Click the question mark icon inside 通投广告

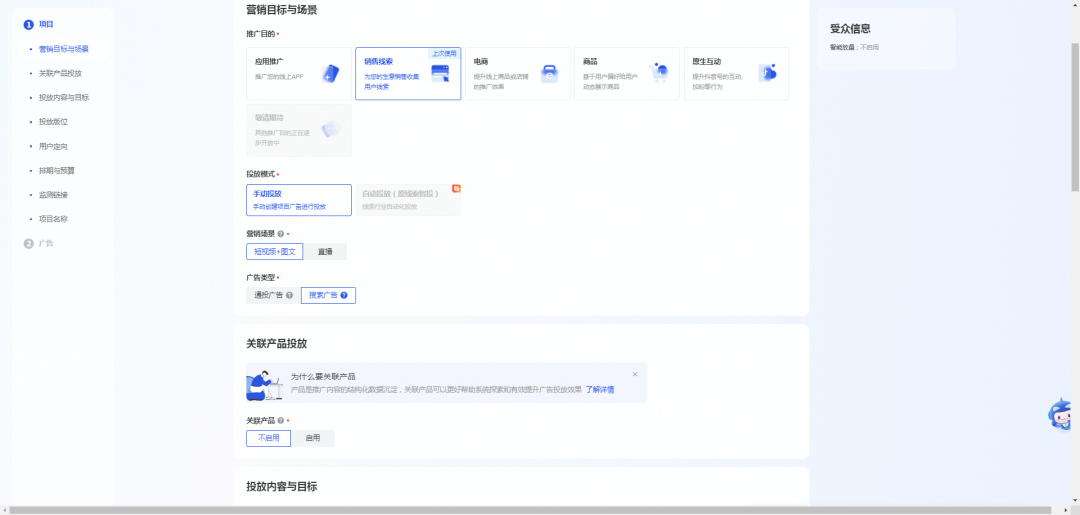tap(289, 295)
